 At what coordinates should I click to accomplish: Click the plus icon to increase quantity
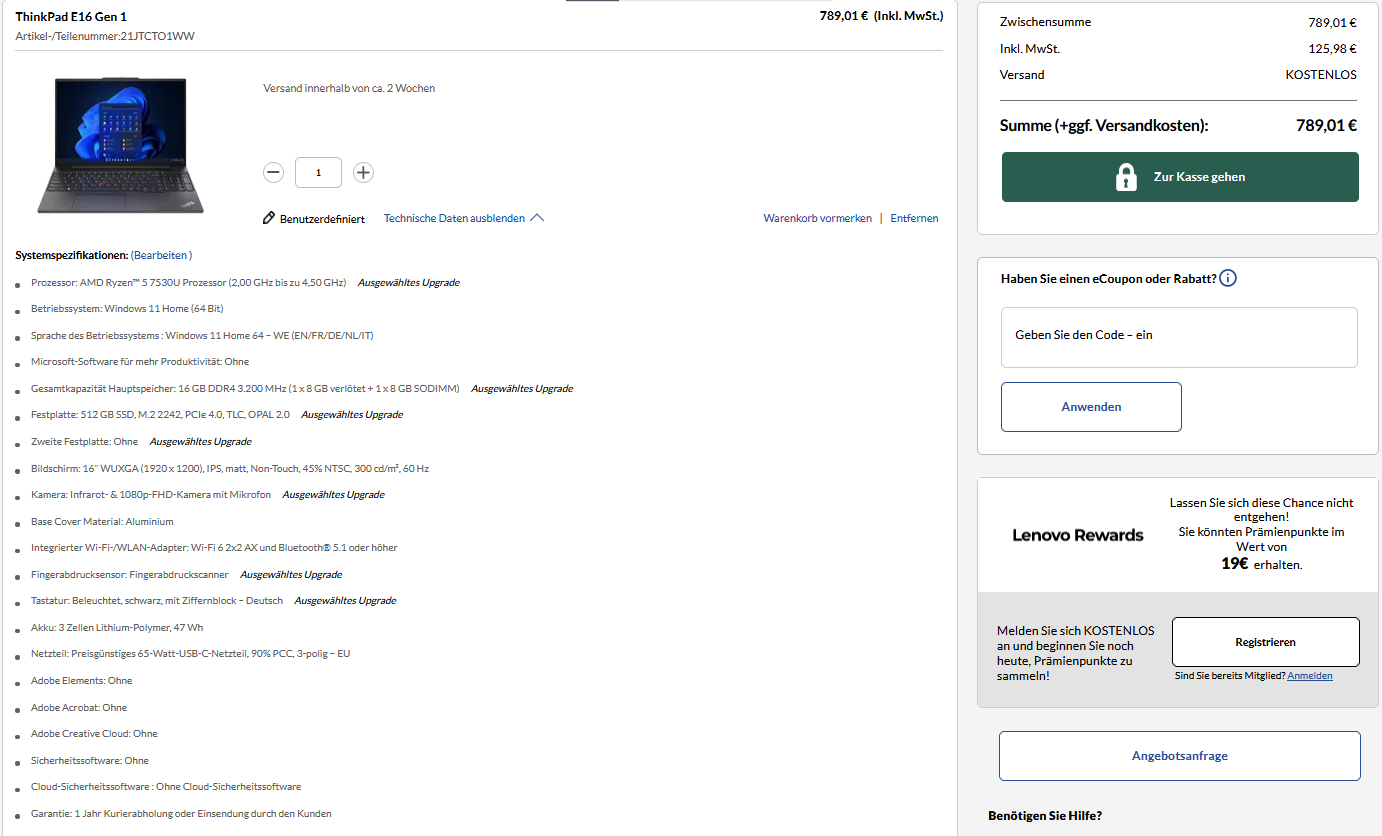pos(362,172)
